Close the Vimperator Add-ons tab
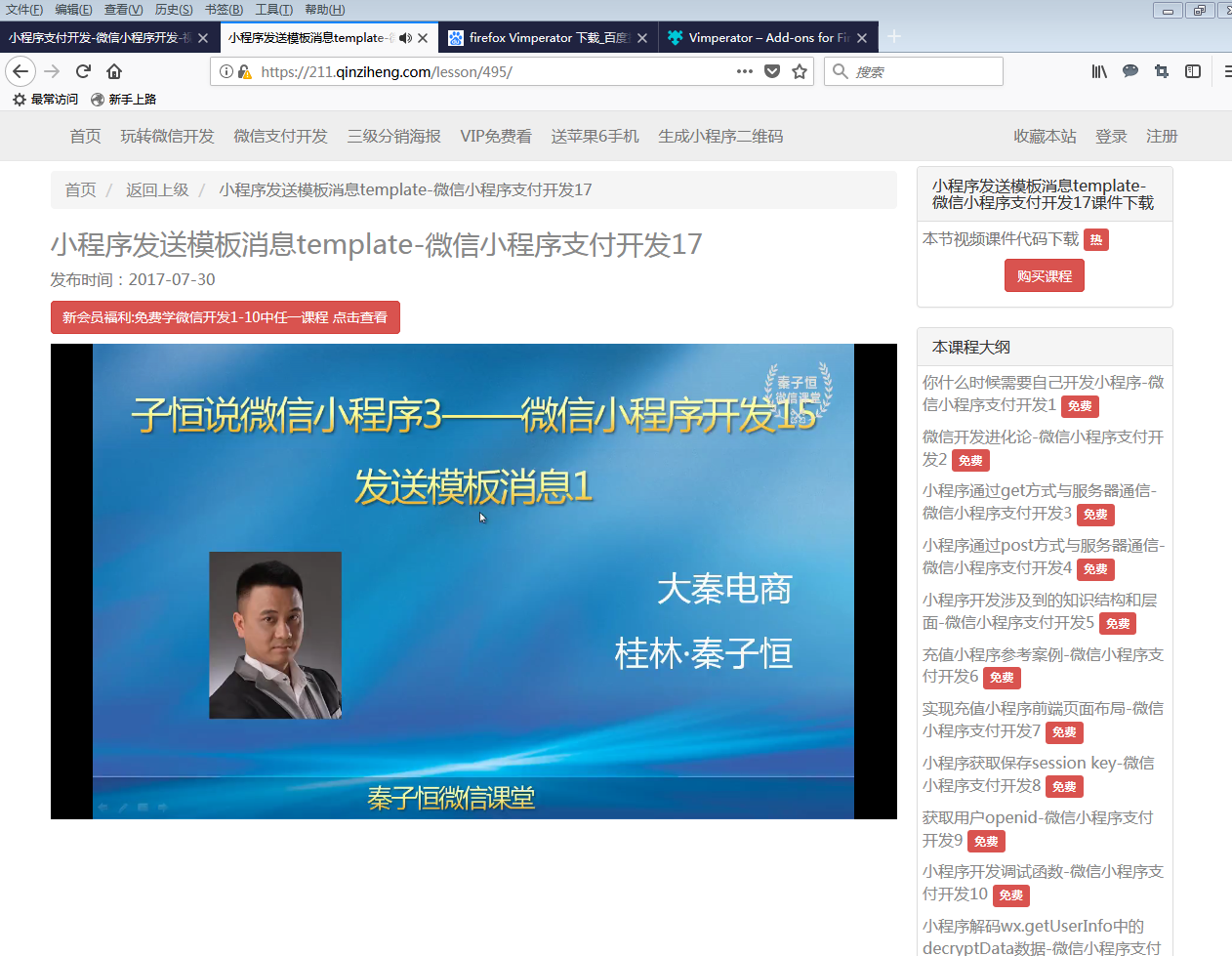 click(862, 38)
